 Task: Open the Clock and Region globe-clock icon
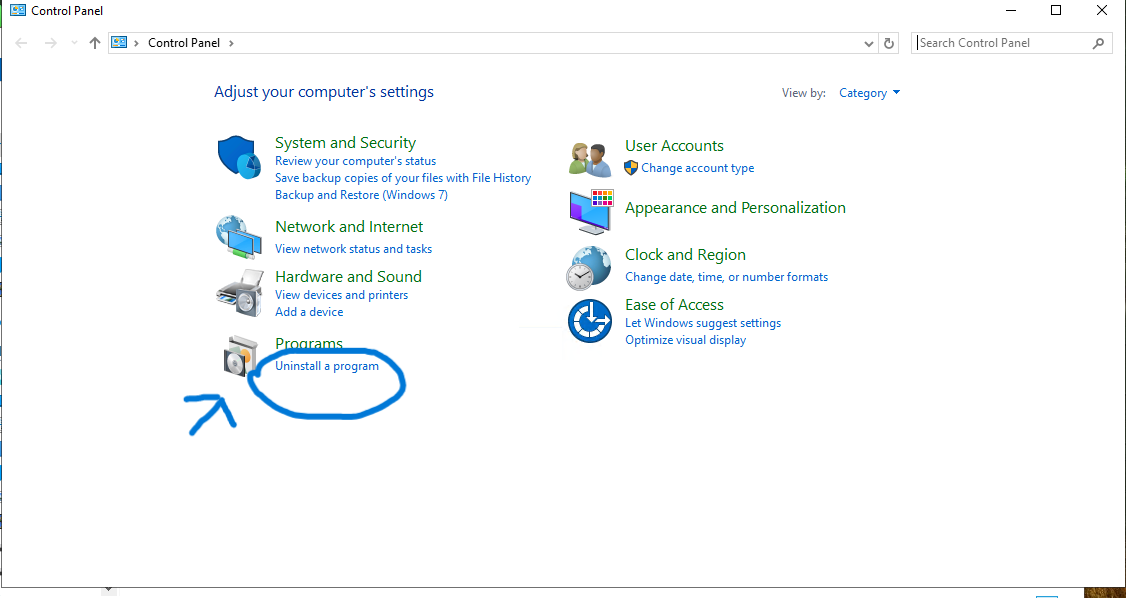coord(589,267)
